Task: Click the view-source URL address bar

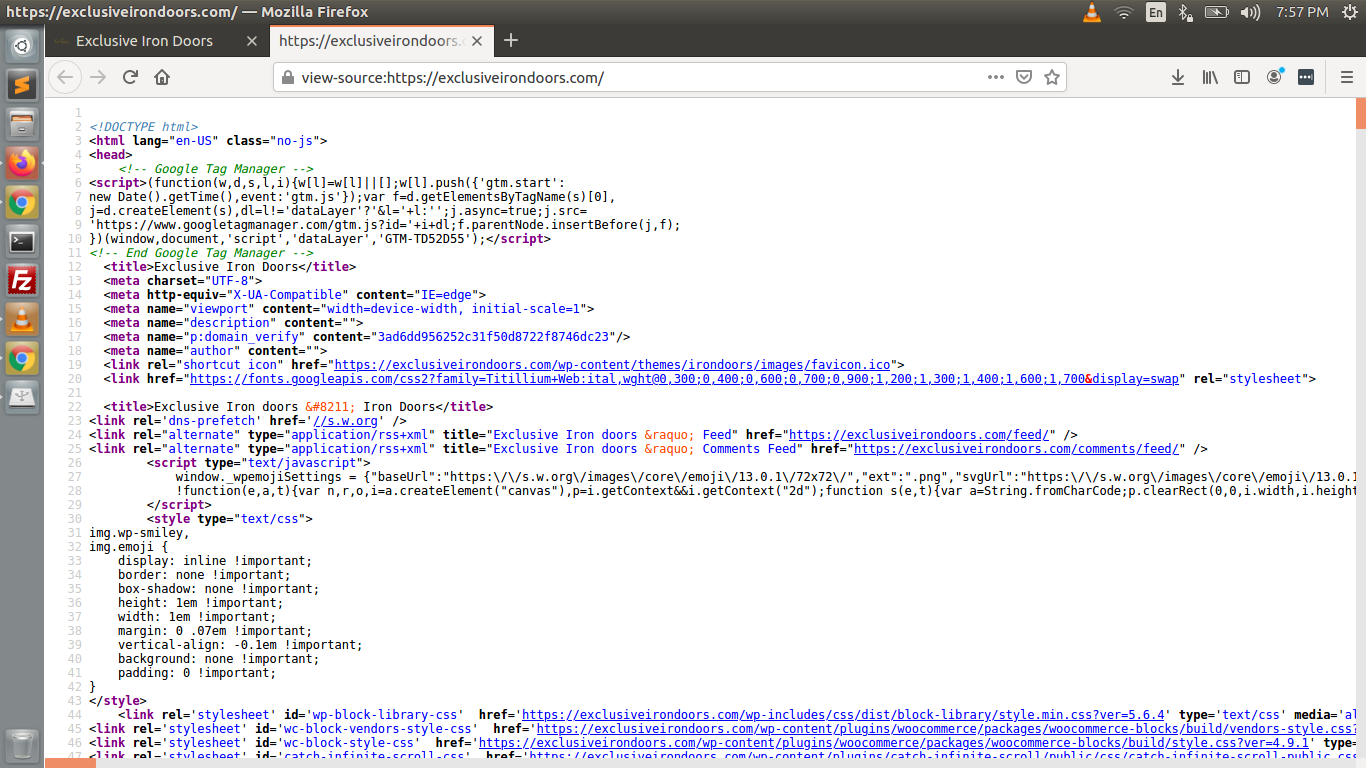Action: (630, 77)
